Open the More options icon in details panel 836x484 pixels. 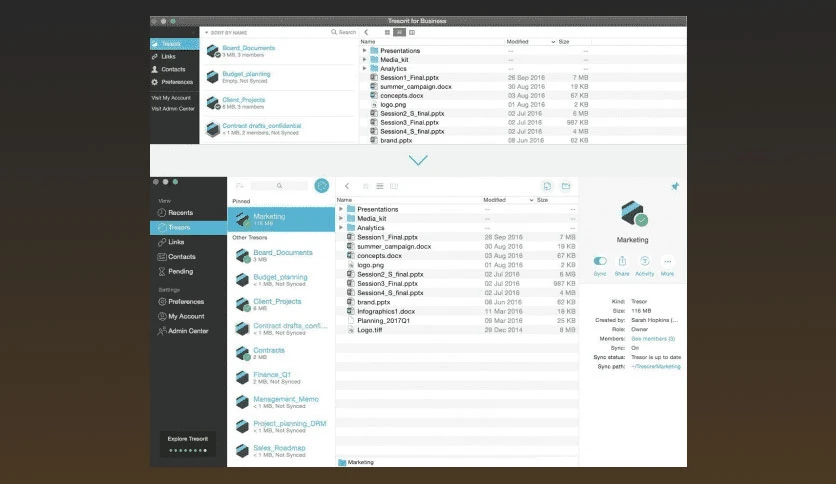click(x=668, y=261)
